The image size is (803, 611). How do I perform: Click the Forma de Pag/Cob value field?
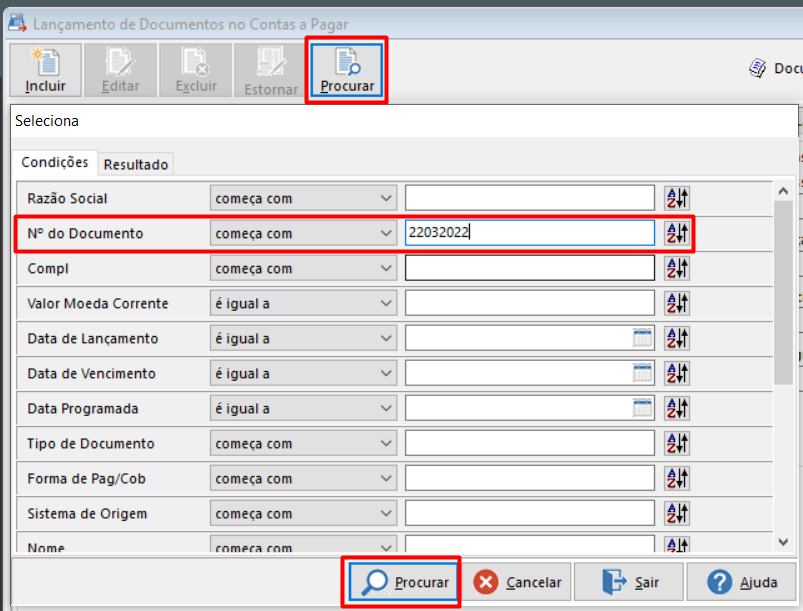click(530, 478)
